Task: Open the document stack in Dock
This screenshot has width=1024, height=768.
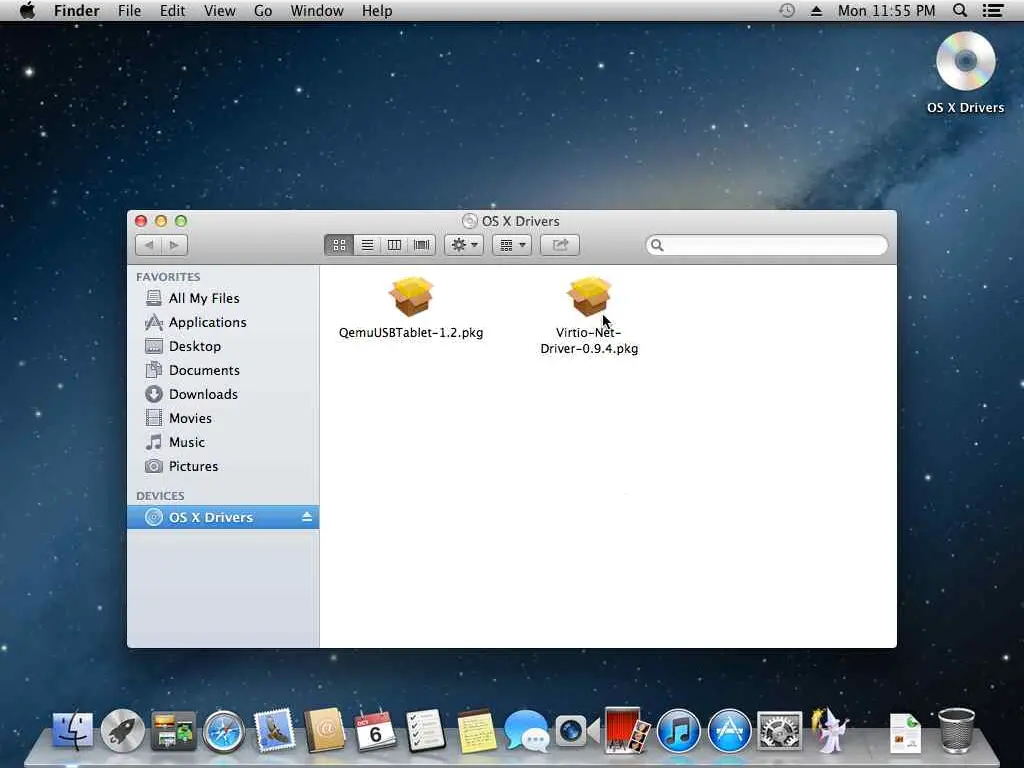Action: [x=905, y=733]
